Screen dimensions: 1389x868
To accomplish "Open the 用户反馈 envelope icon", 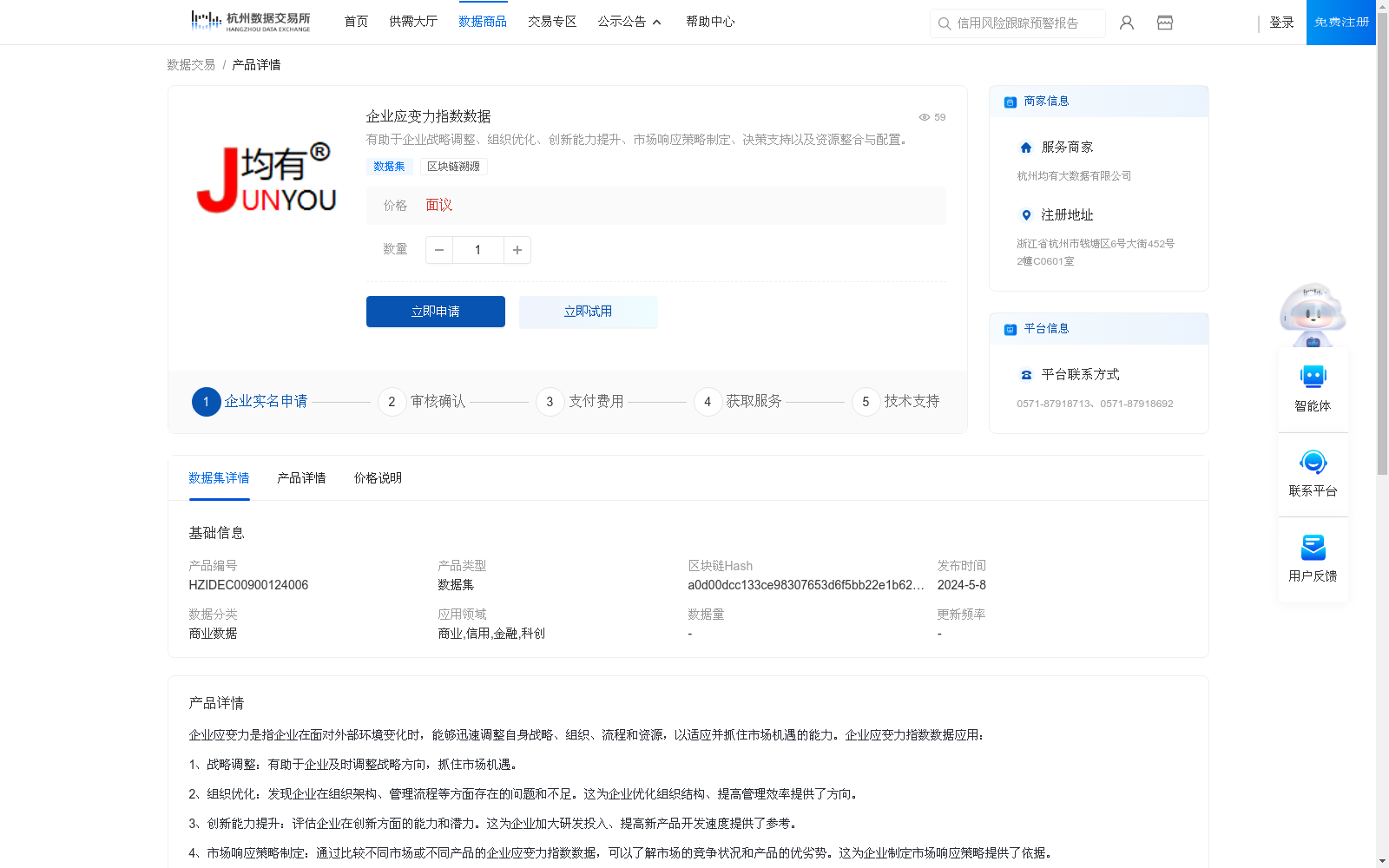I will tap(1313, 548).
